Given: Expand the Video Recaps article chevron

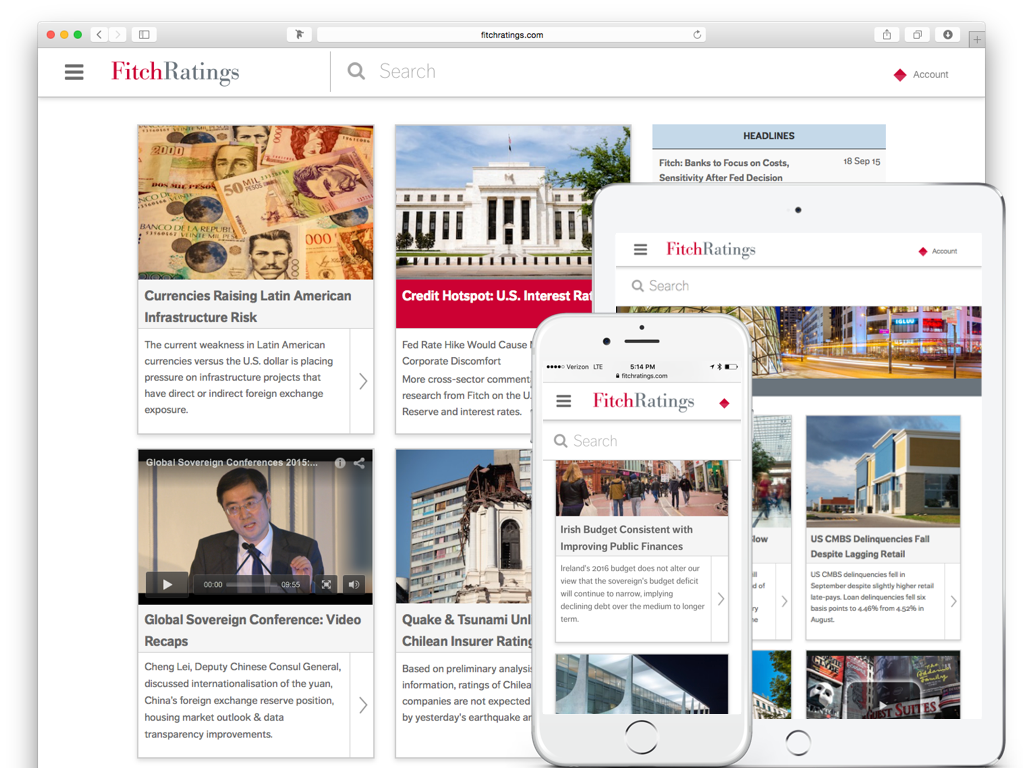Looking at the screenshot, I should pos(363,705).
